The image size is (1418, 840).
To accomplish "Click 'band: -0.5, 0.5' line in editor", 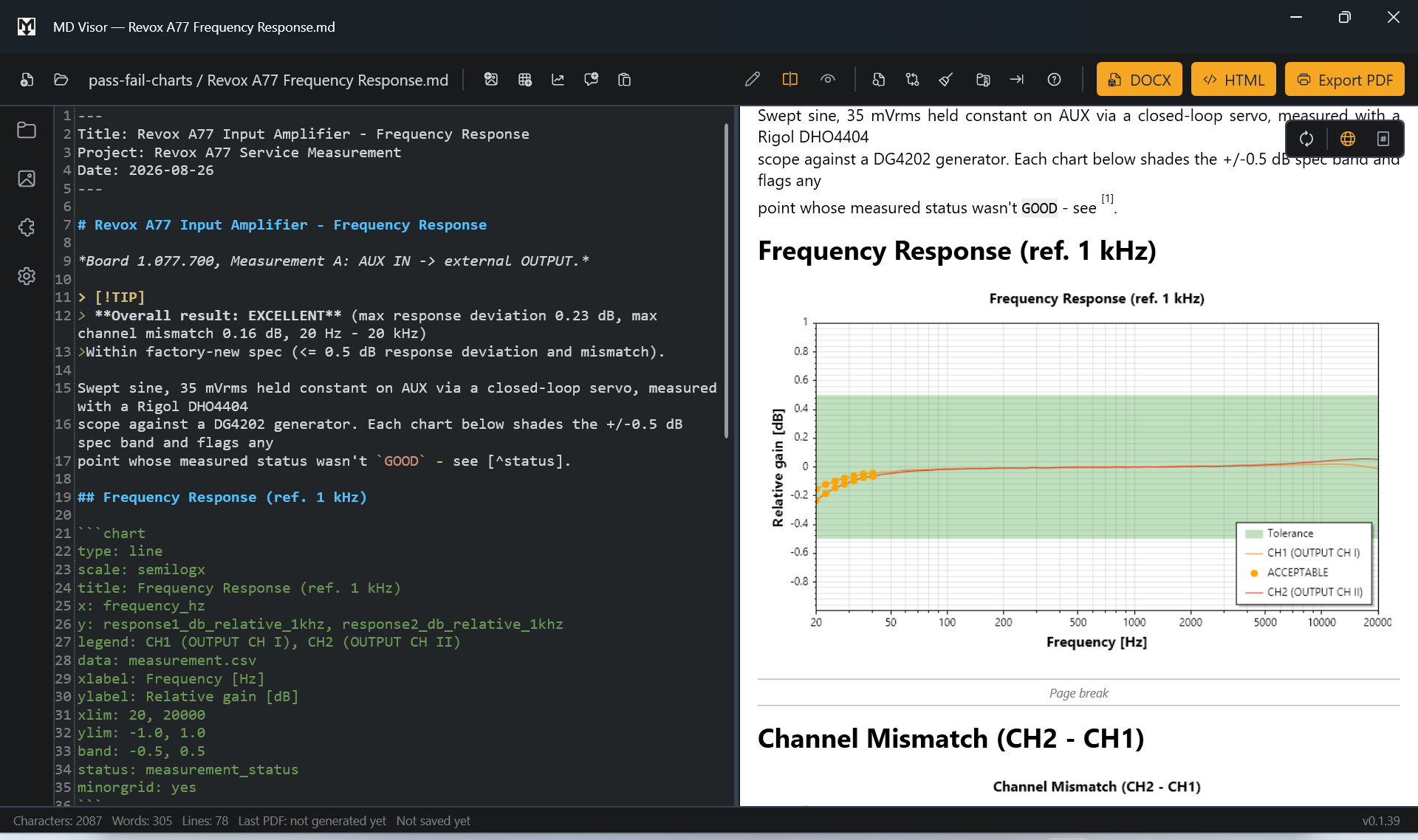I will [141, 751].
